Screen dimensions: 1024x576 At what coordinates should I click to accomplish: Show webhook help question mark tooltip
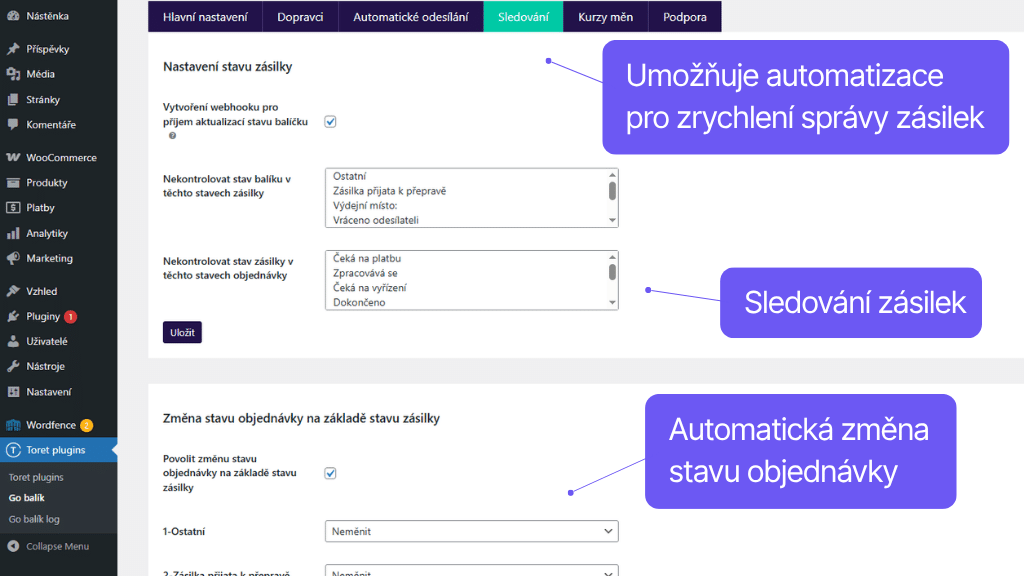click(172, 136)
